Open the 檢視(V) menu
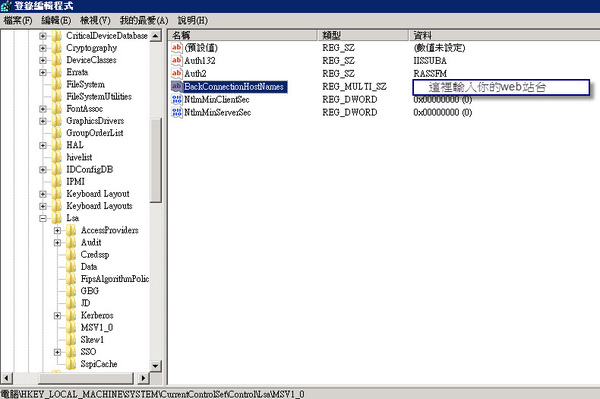Viewport: 600px width, 399px height. 95,20
